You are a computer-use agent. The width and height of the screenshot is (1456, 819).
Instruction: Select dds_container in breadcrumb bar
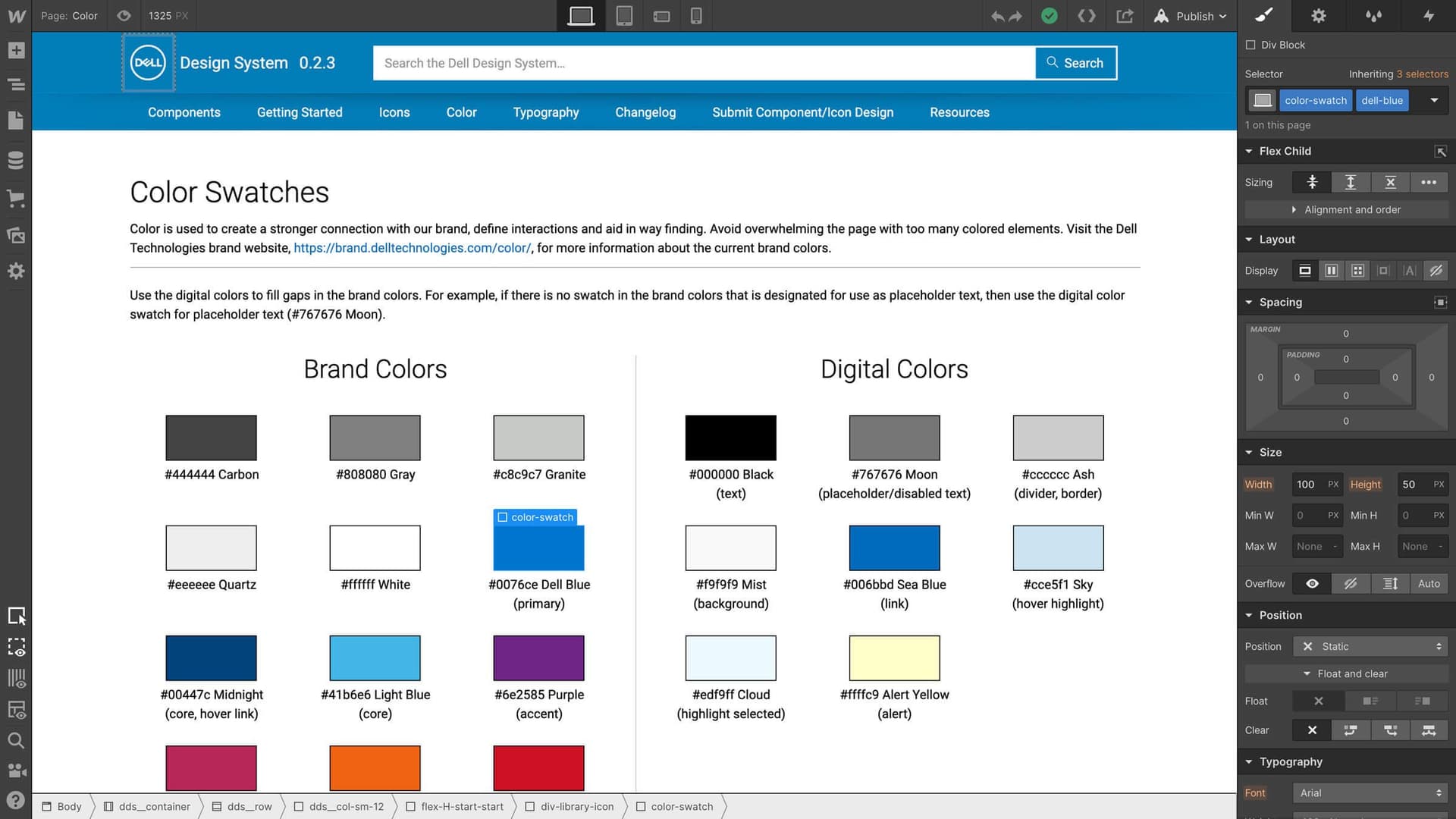point(147,806)
